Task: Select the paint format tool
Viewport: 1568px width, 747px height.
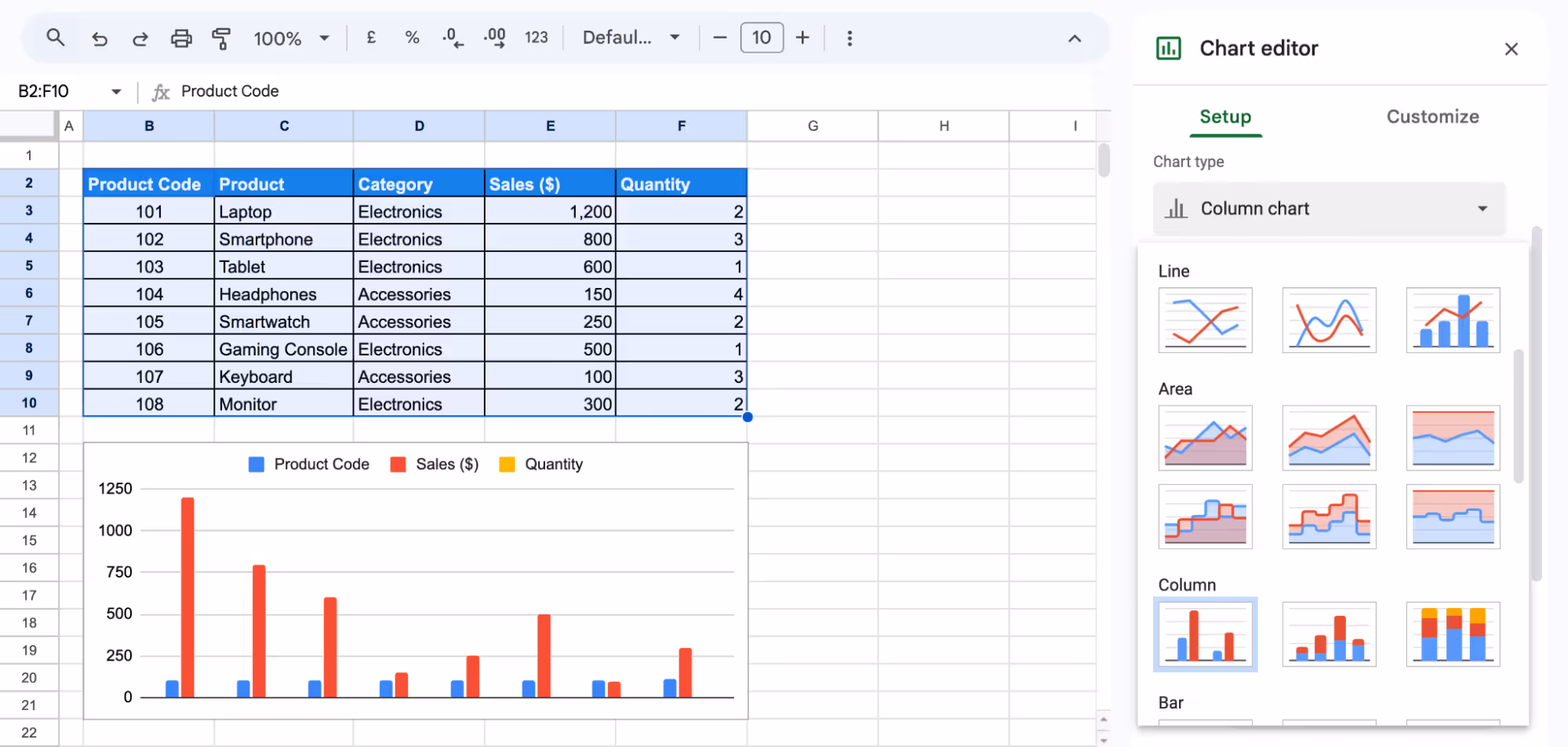Action: [222, 37]
